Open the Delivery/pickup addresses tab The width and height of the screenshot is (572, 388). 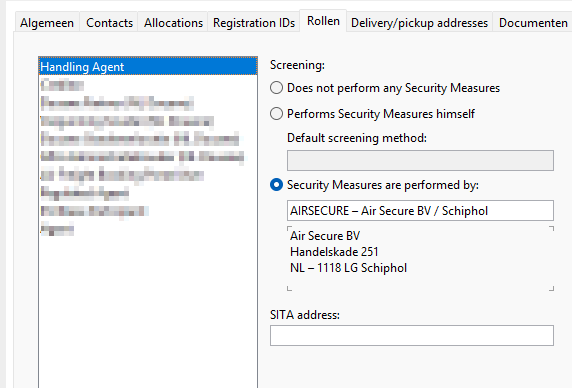(419, 23)
